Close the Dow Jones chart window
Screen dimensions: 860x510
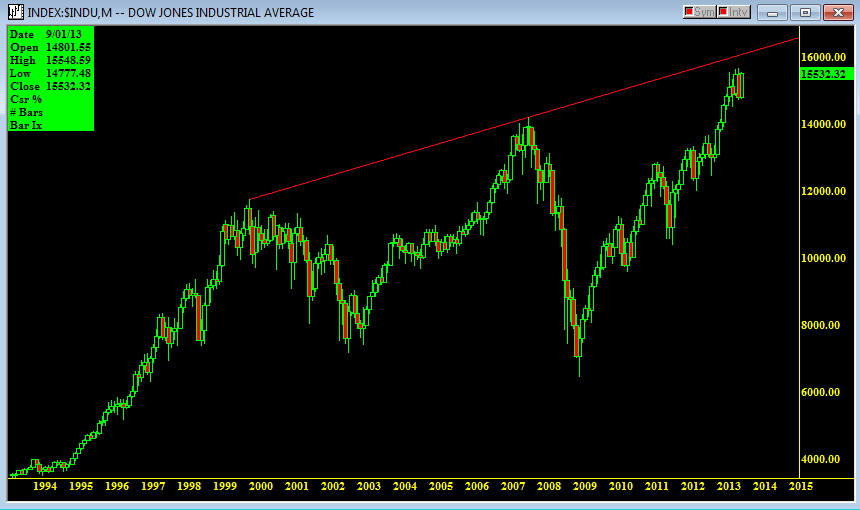(x=838, y=12)
